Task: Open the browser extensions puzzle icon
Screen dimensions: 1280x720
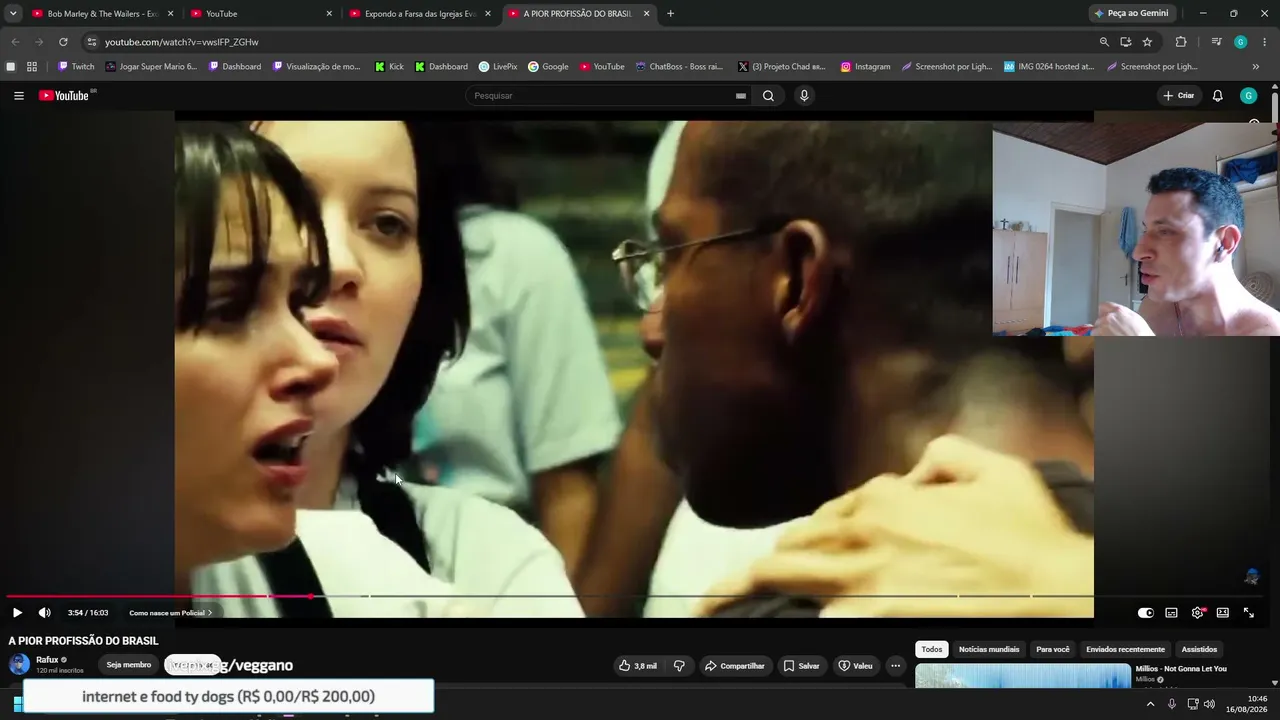Action: [x=1181, y=42]
